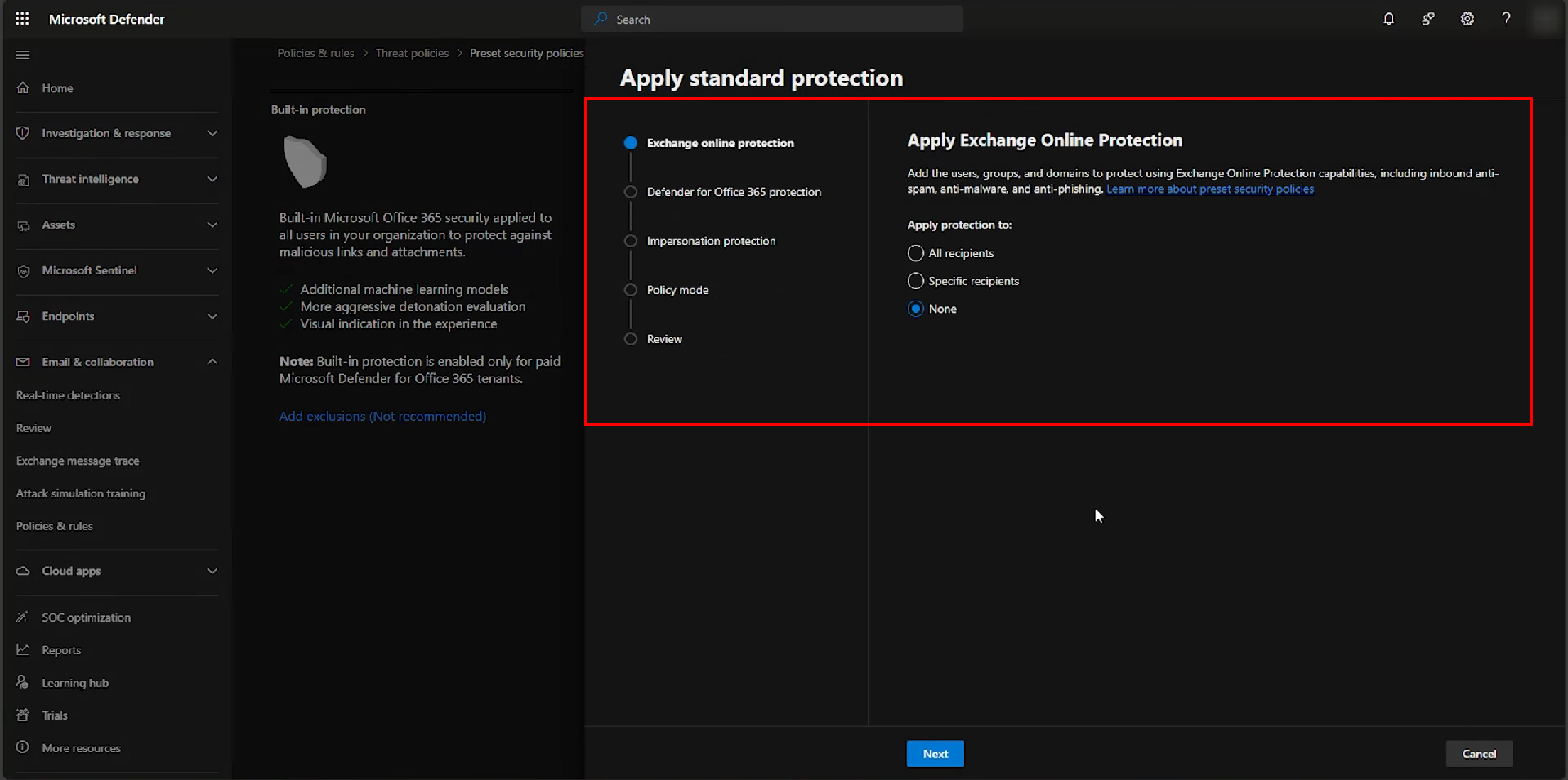Click the search magnifier icon
The image size is (1568, 780).
(601, 19)
